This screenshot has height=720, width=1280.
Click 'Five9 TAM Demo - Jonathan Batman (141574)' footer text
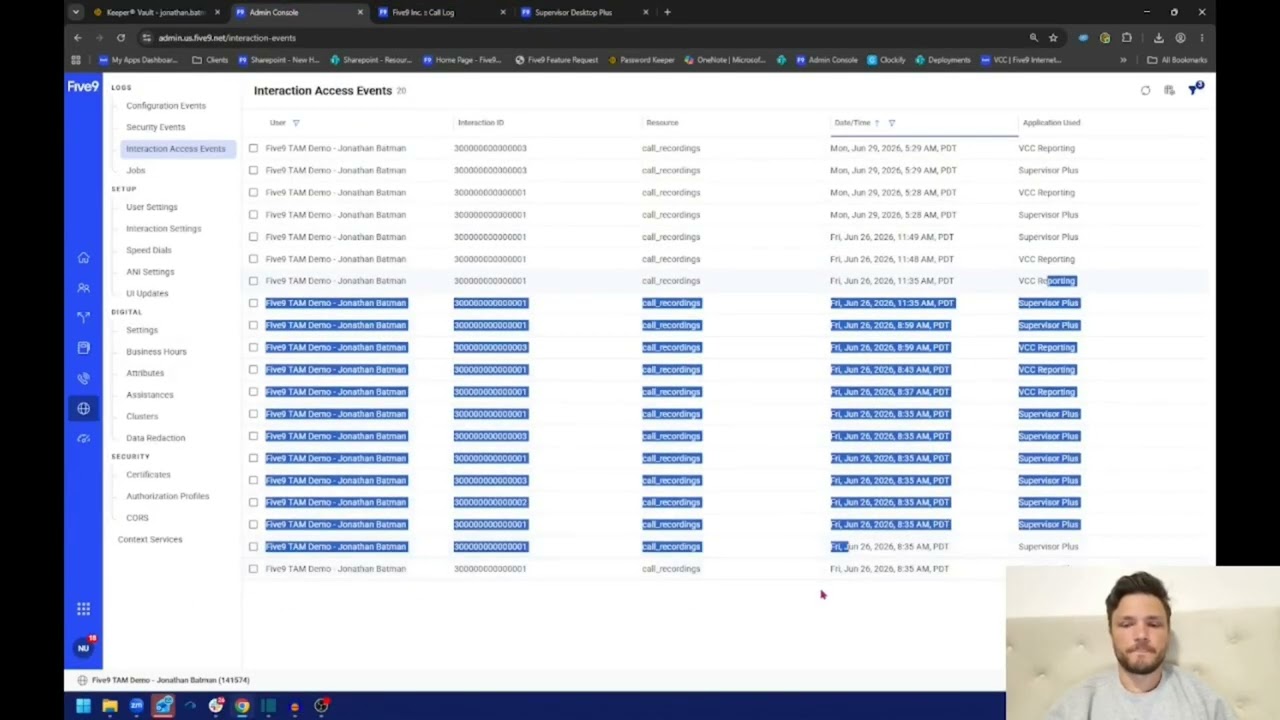coord(171,680)
